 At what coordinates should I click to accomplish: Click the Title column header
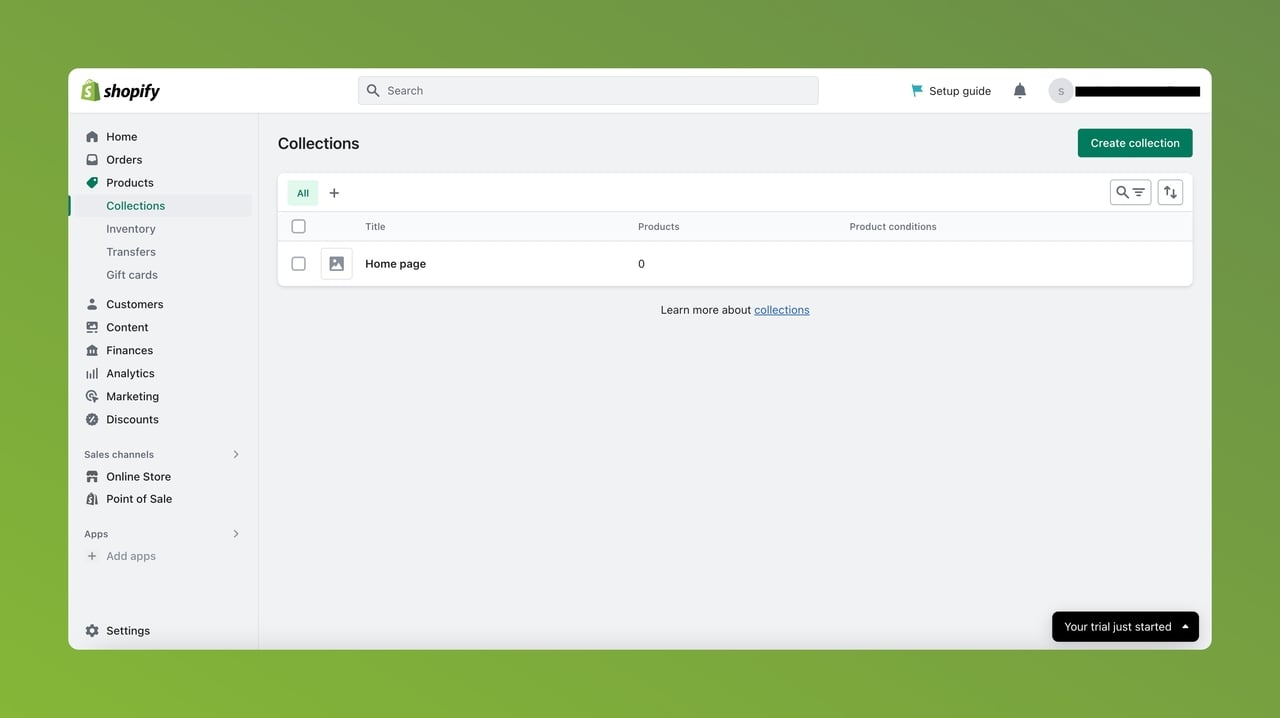375,227
